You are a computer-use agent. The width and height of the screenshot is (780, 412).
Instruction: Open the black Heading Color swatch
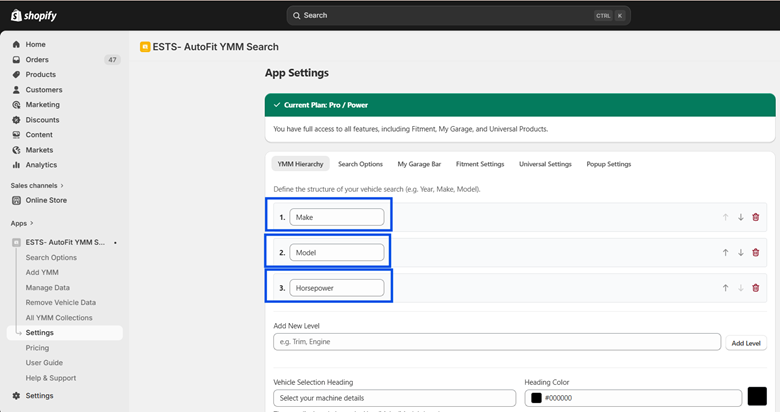[x=757, y=397]
